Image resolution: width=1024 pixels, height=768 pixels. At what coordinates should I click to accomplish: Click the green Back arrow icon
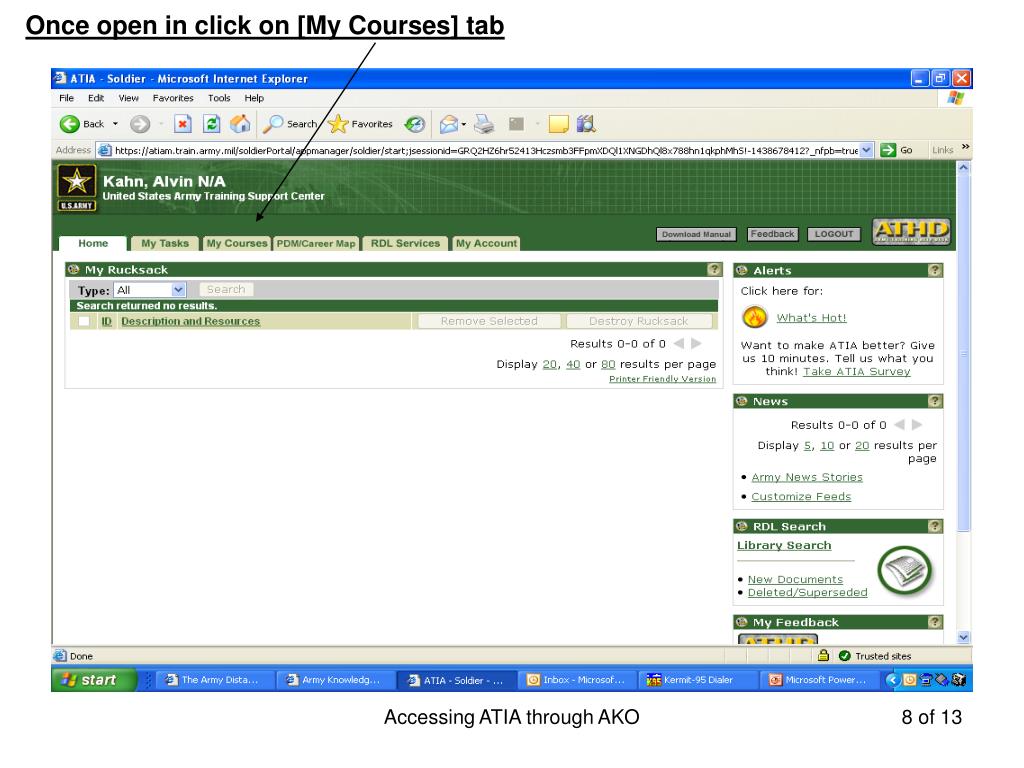coord(69,124)
